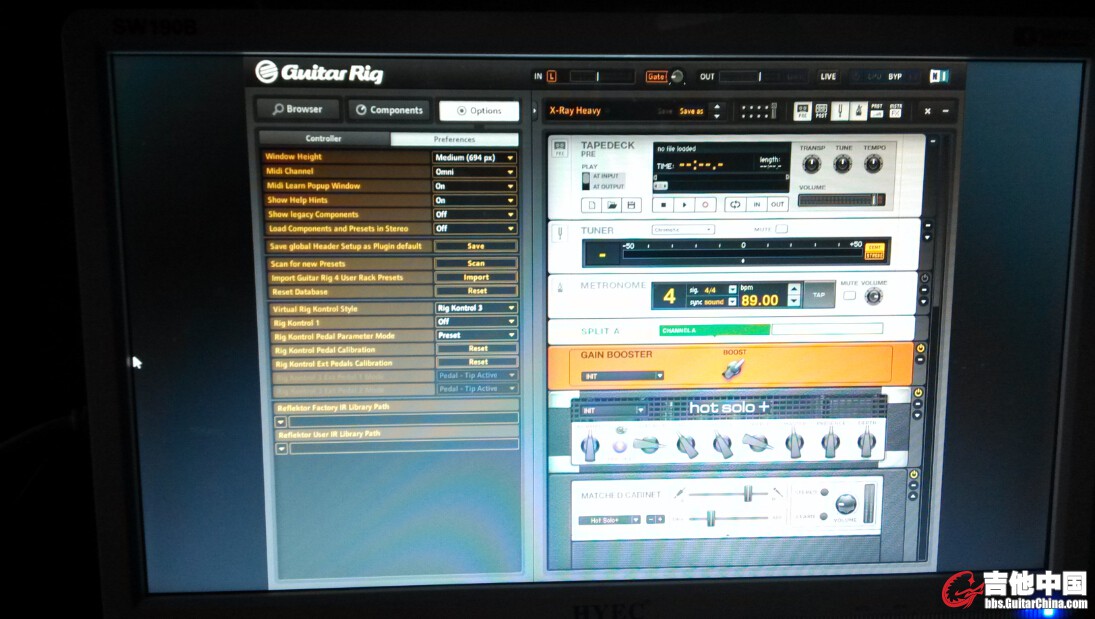Image resolution: width=1095 pixels, height=619 pixels.
Task: Click Save as for the preset
Action: coord(691,111)
